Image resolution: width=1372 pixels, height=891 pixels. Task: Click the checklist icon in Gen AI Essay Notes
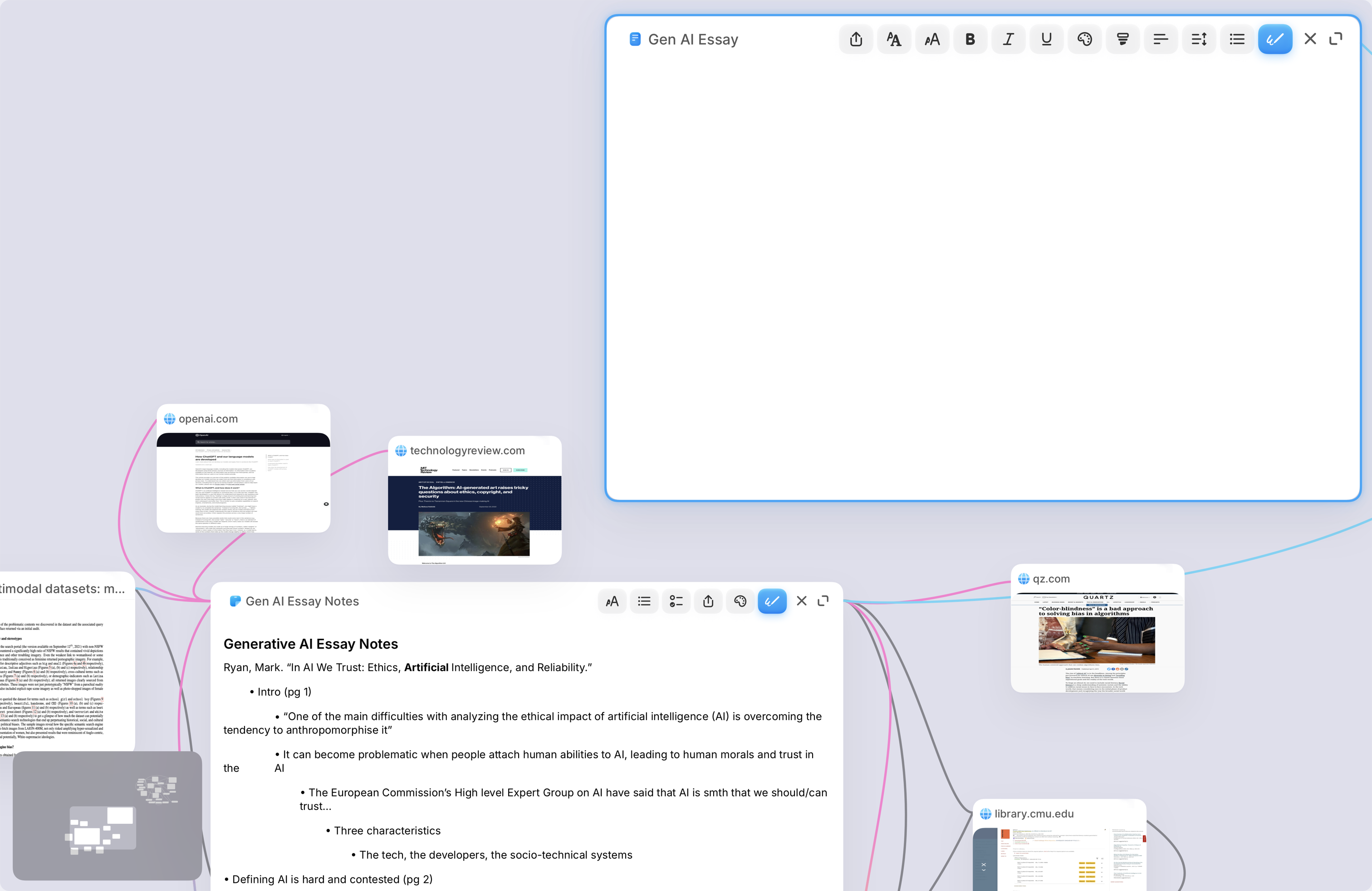point(676,601)
